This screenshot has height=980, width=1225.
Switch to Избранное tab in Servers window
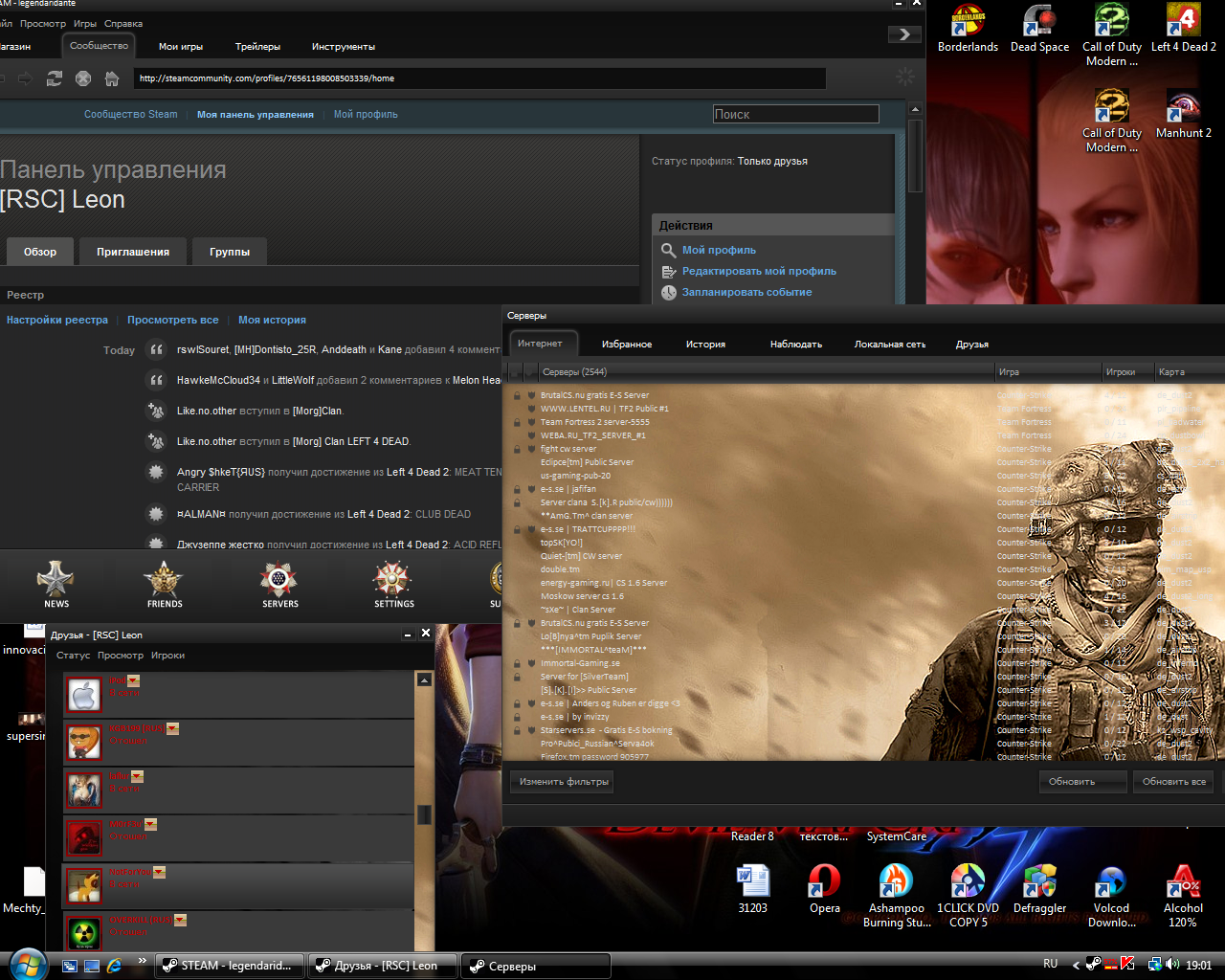tap(627, 344)
